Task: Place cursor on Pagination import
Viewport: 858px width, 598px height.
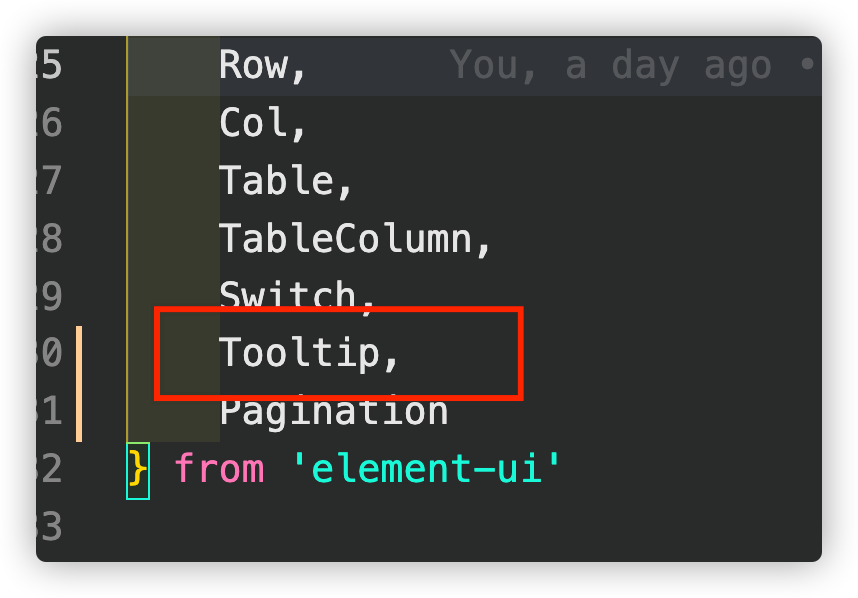Action: tap(333, 411)
